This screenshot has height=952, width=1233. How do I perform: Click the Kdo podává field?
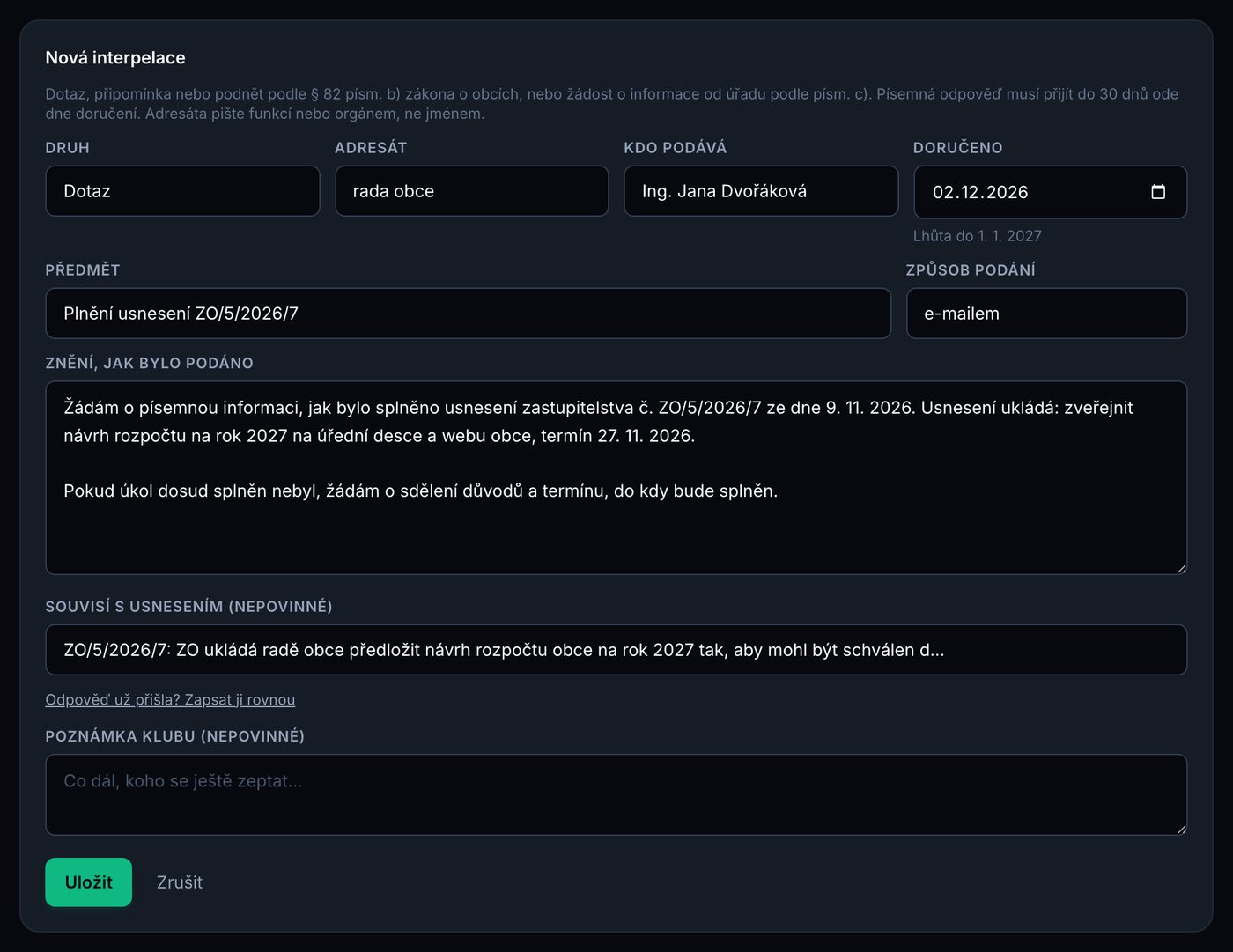pyautogui.click(x=761, y=191)
